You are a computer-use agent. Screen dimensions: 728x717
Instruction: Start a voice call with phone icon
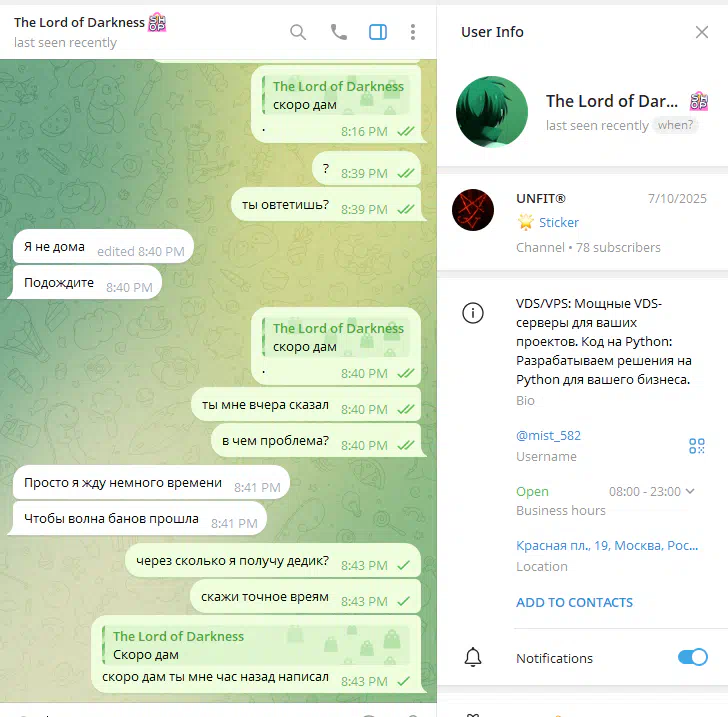[x=338, y=32]
